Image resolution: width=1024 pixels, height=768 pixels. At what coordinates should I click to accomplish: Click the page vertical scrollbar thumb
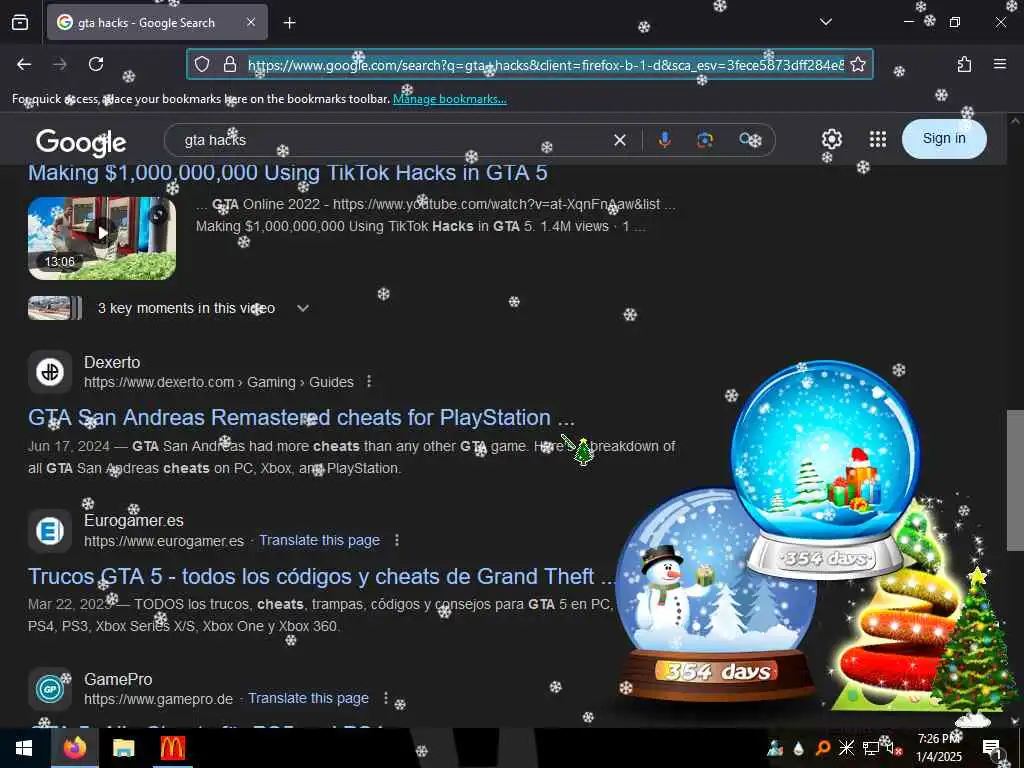1015,481
